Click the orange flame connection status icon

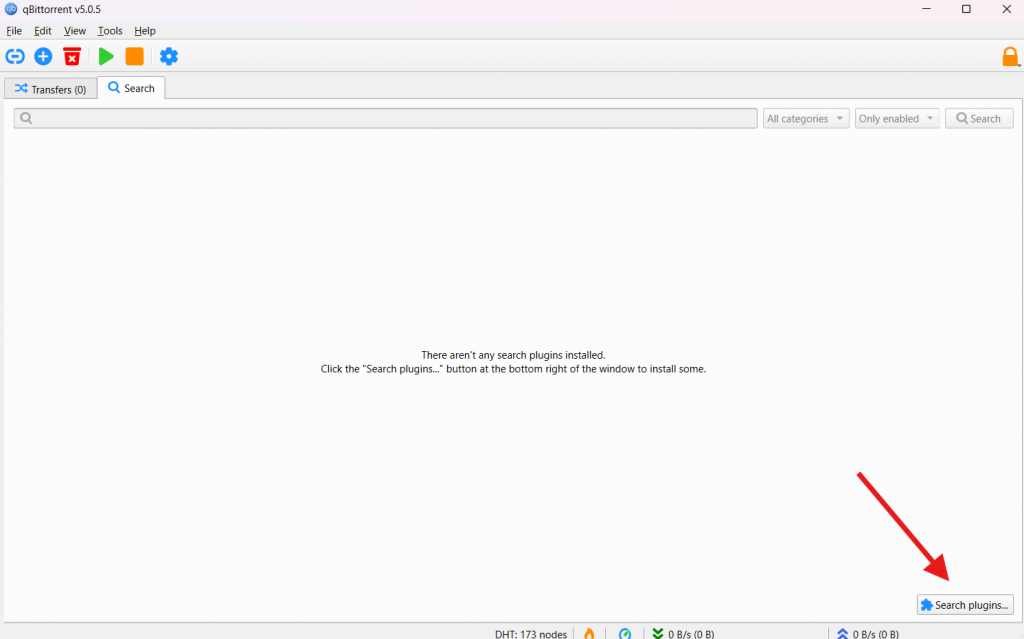[589, 633]
